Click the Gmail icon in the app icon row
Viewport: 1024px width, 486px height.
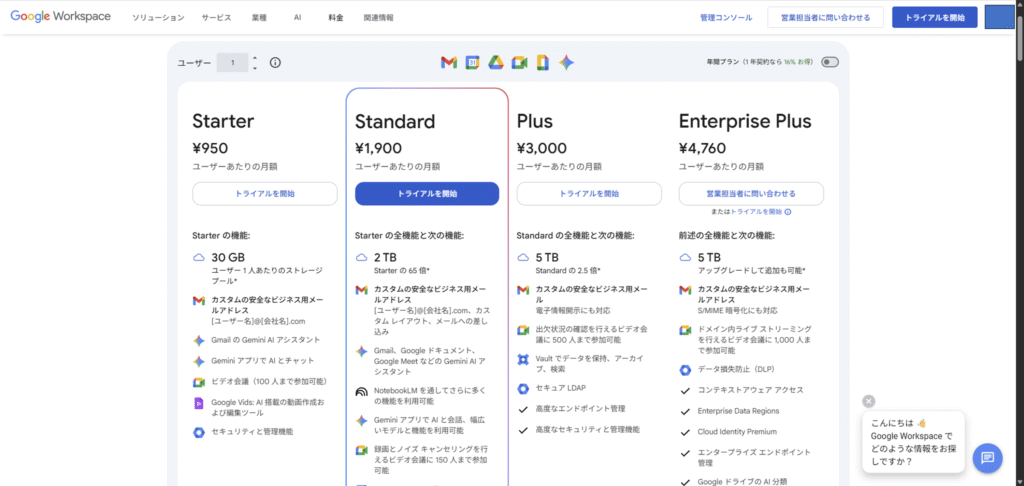click(449, 63)
